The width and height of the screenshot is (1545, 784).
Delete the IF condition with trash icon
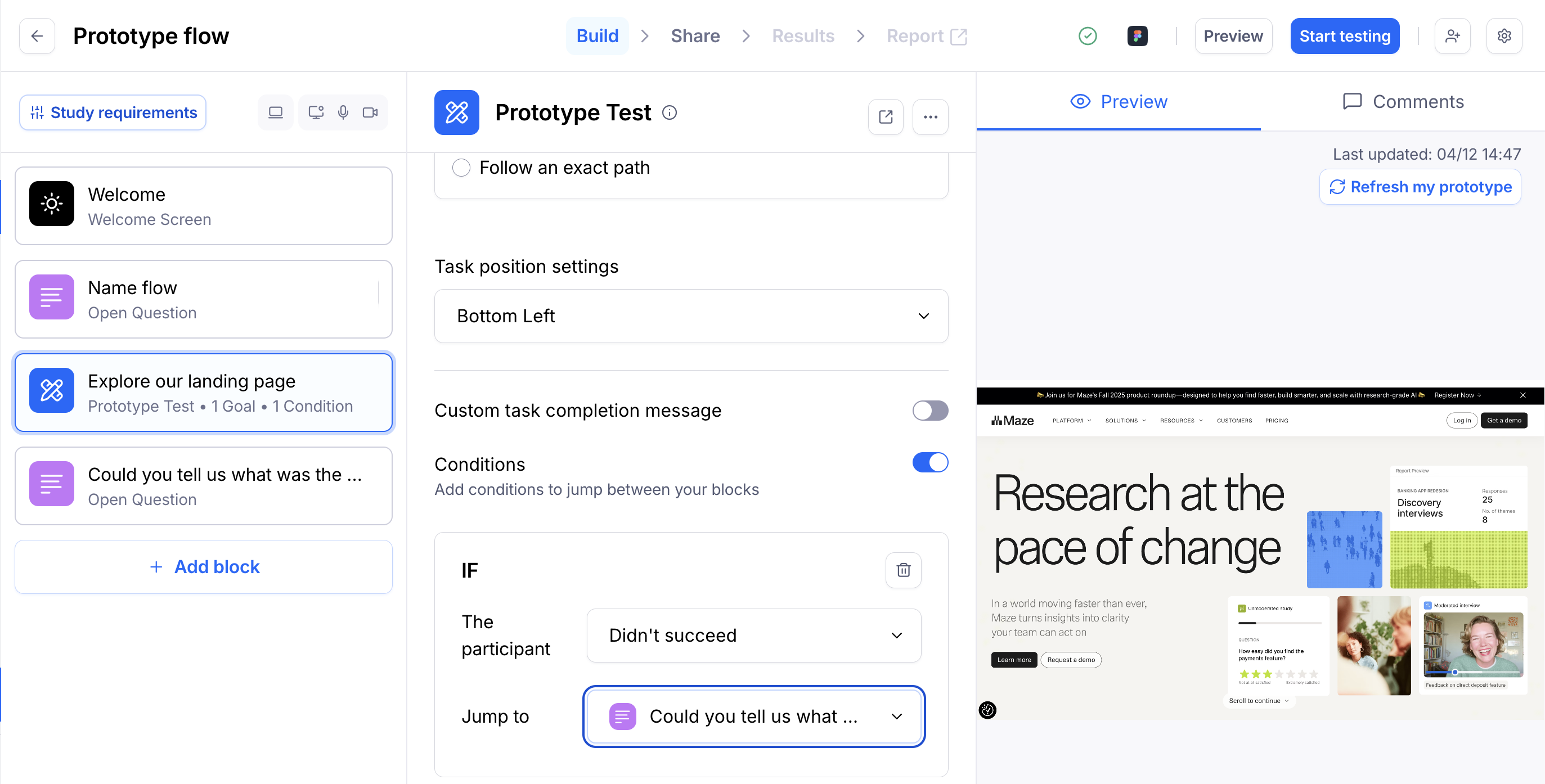click(x=903, y=569)
